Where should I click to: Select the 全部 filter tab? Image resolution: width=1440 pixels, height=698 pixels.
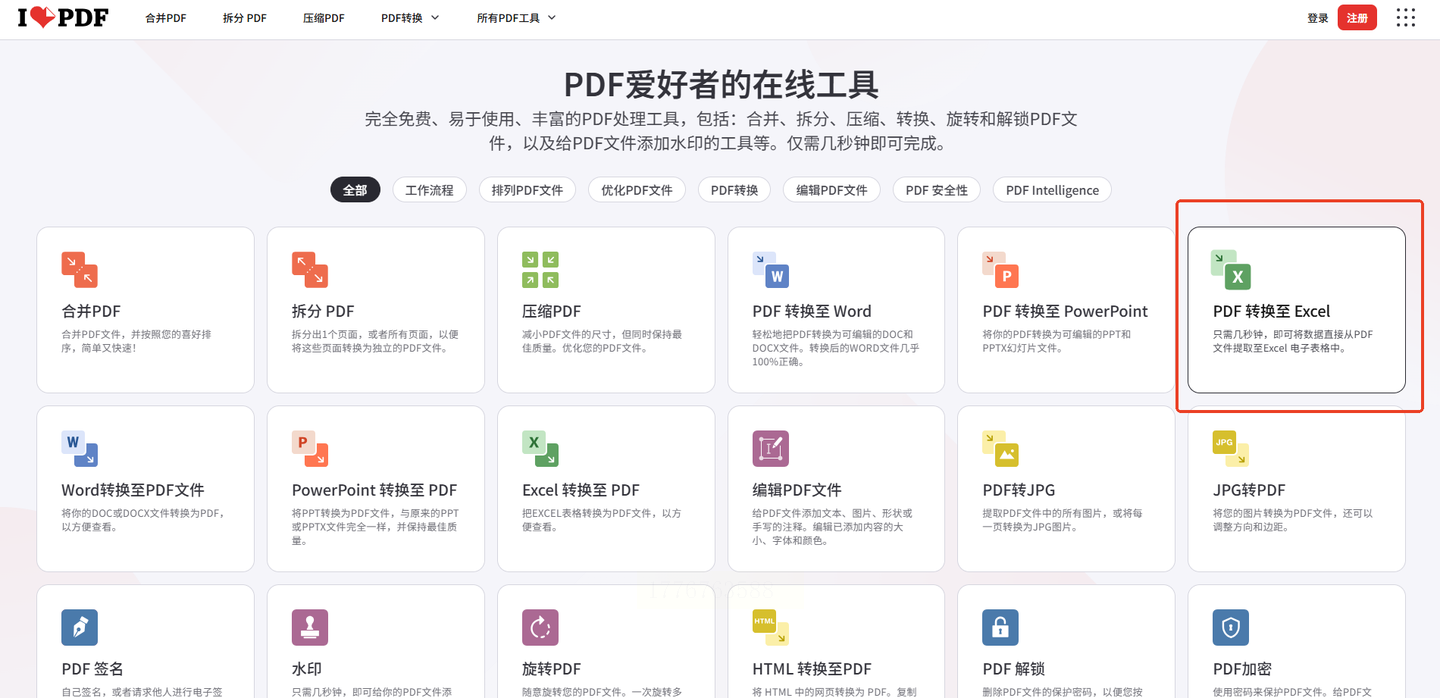(x=355, y=190)
